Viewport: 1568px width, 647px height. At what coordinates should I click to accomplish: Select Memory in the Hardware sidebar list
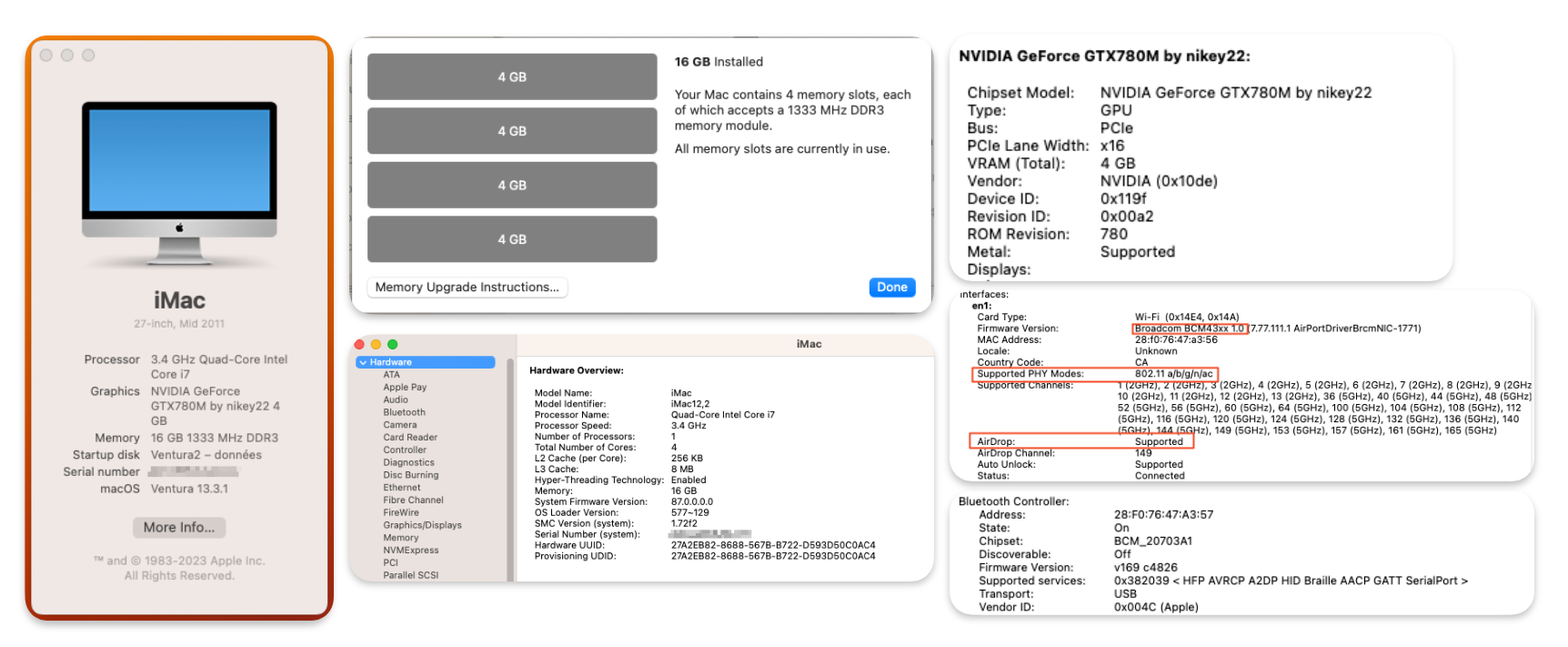coord(401,538)
